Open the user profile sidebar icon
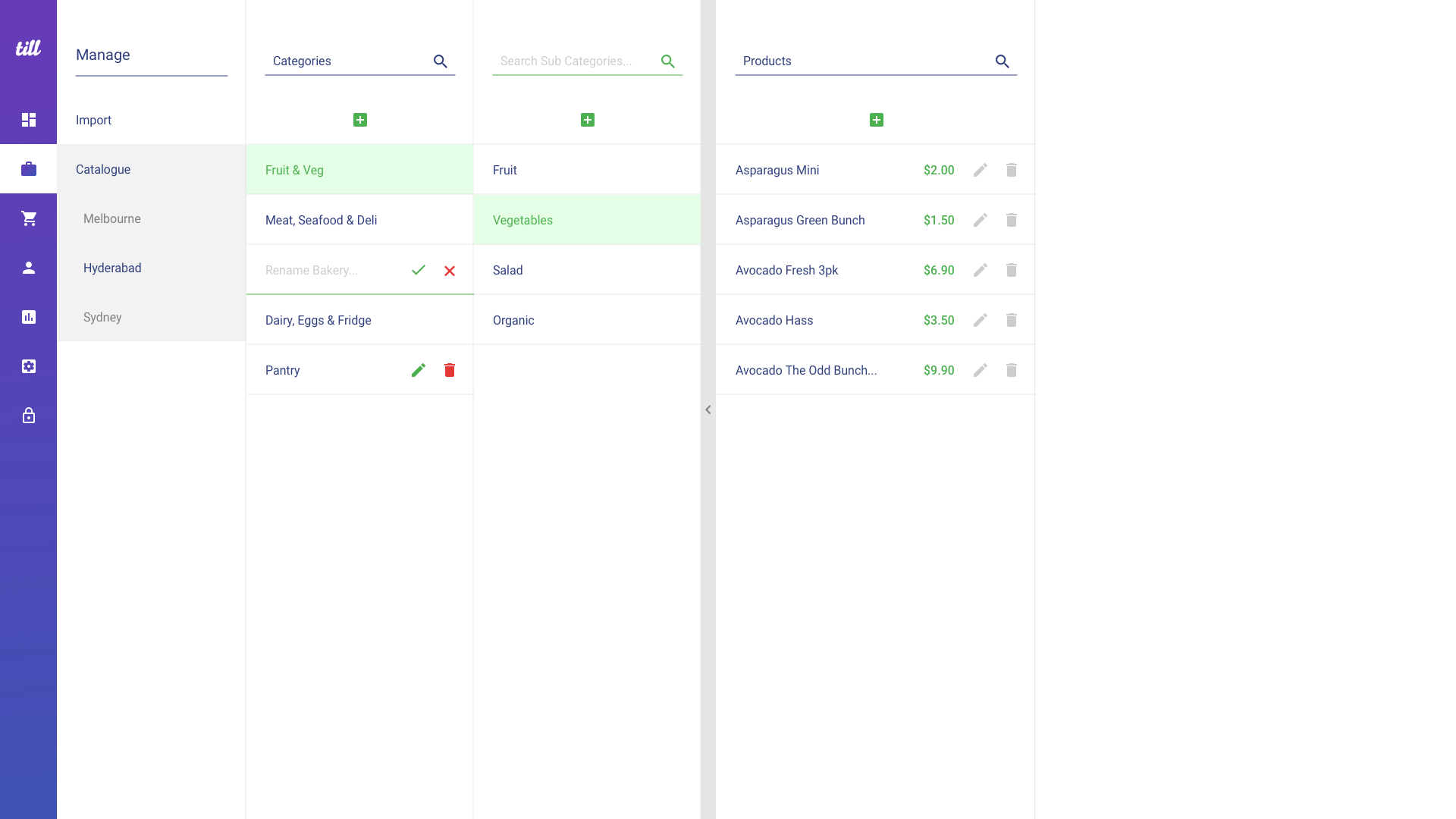This screenshot has height=819, width=1456. pyautogui.click(x=29, y=268)
